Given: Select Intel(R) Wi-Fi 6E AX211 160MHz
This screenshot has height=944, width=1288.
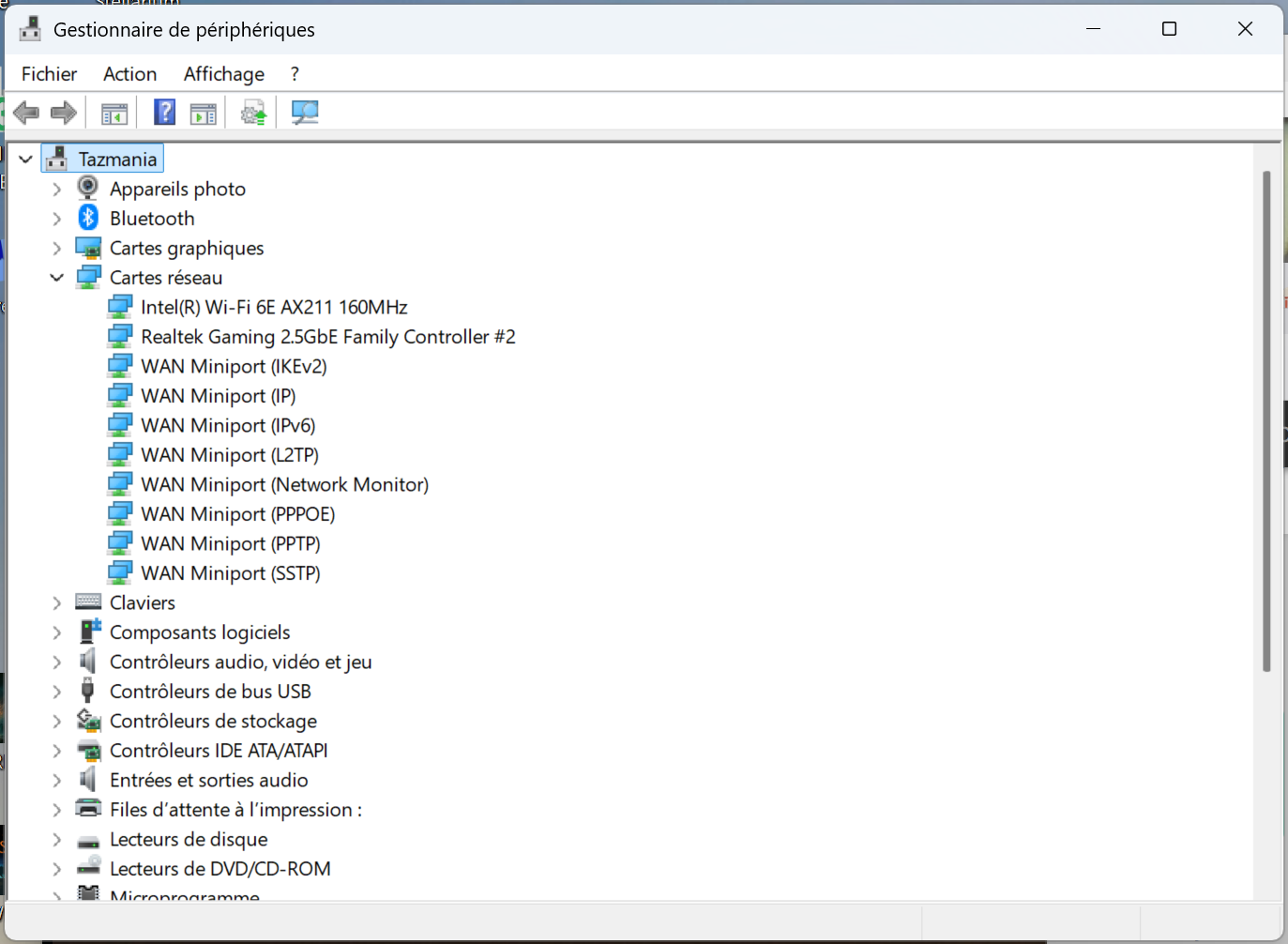Looking at the screenshot, I should click(274, 307).
